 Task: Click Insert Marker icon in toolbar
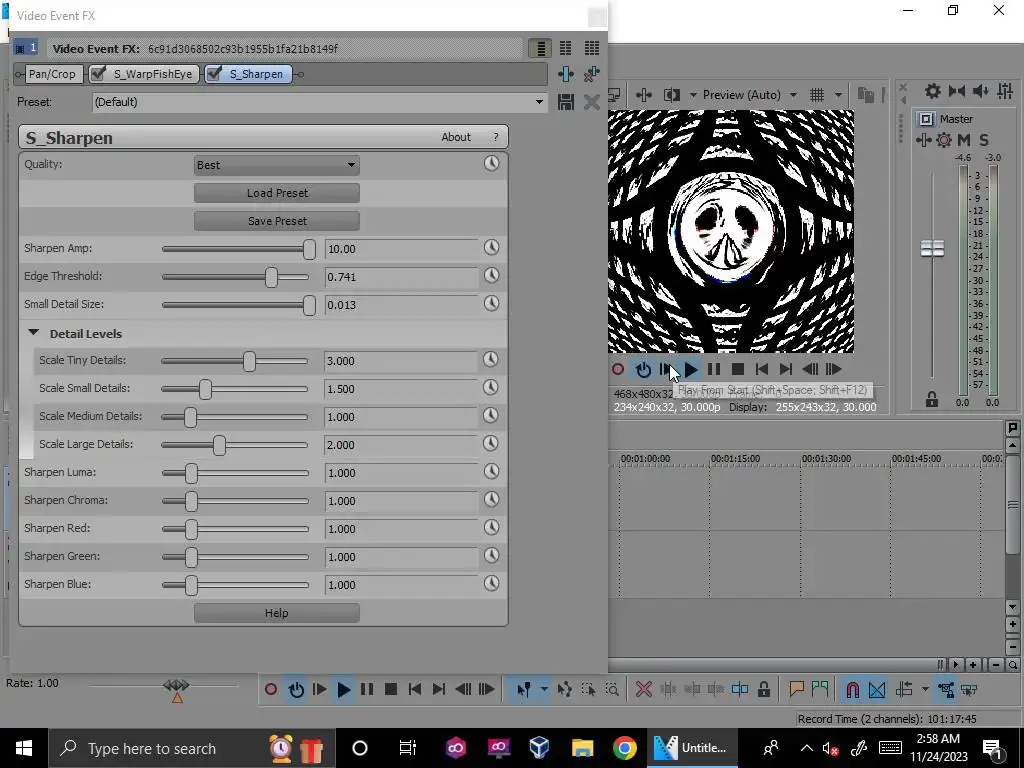796,690
